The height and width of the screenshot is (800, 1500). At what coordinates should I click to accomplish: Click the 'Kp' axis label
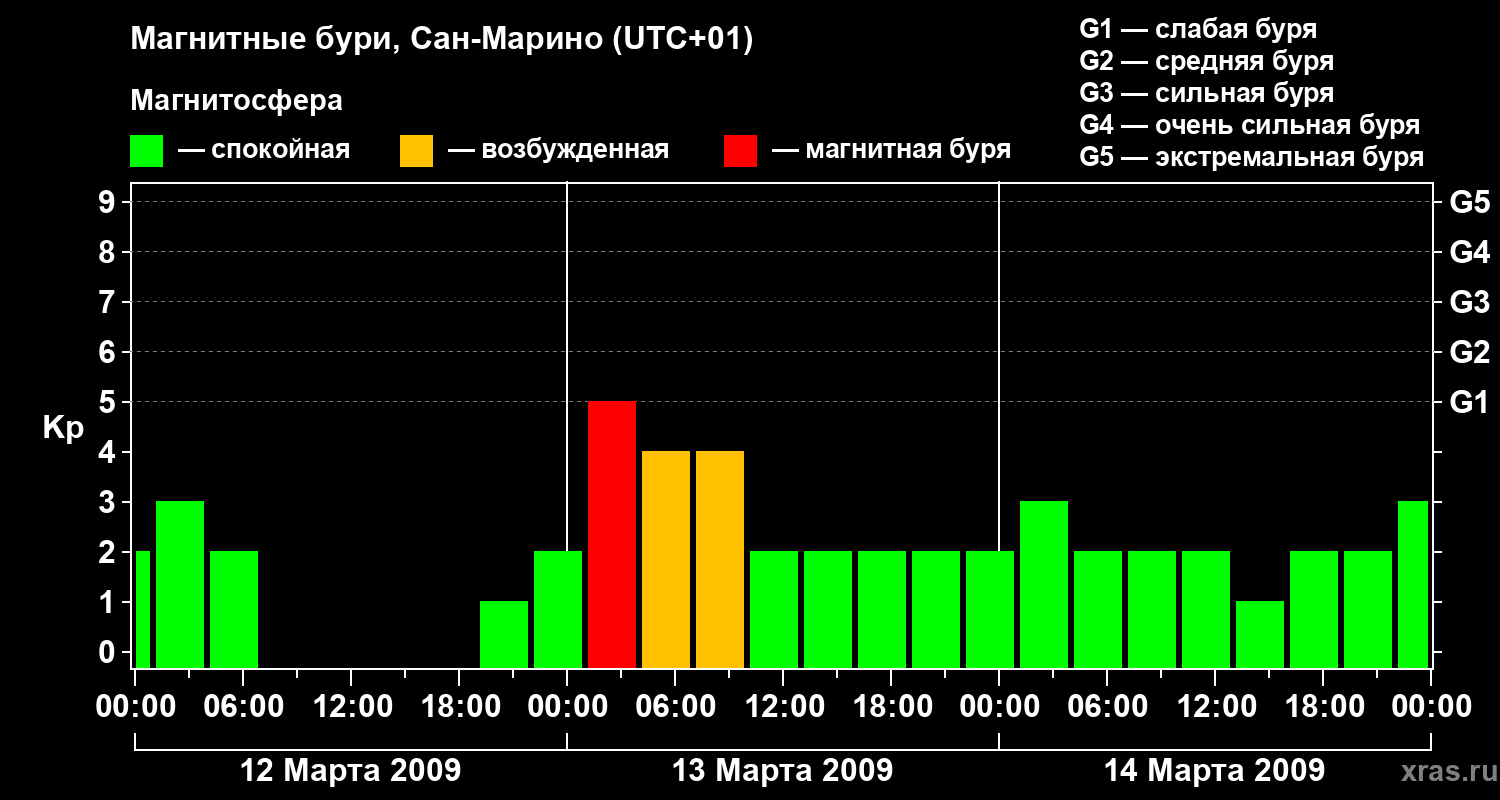(x=63, y=429)
